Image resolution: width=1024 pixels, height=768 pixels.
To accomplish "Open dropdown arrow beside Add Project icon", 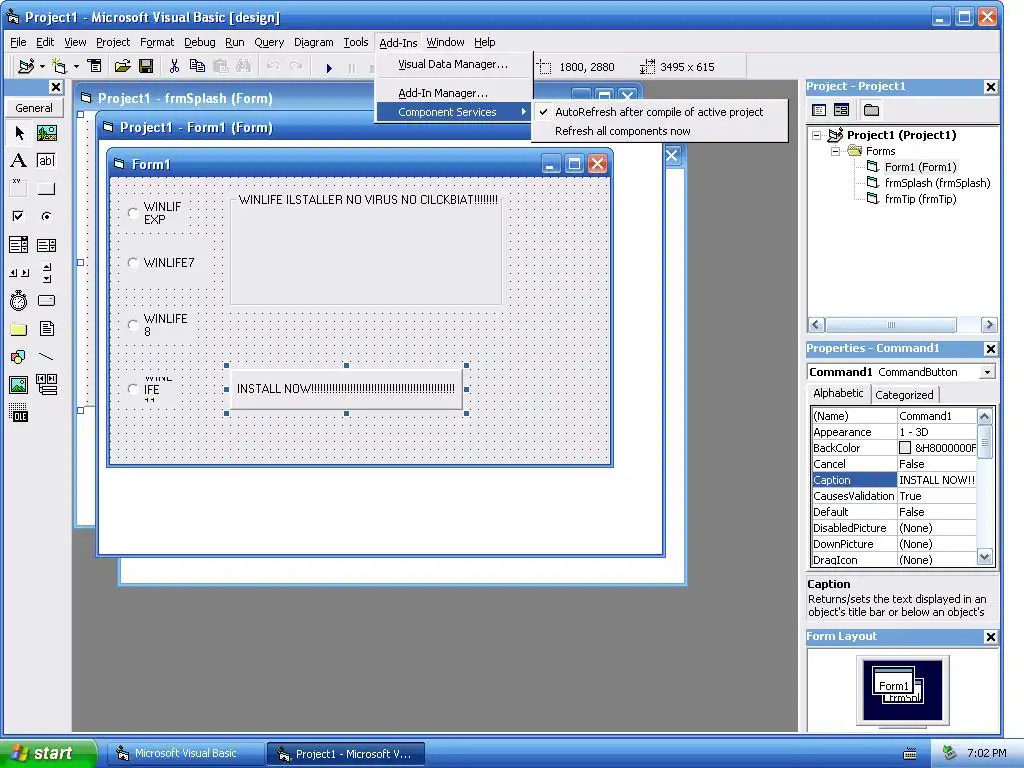I will click(x=42, y=67).
